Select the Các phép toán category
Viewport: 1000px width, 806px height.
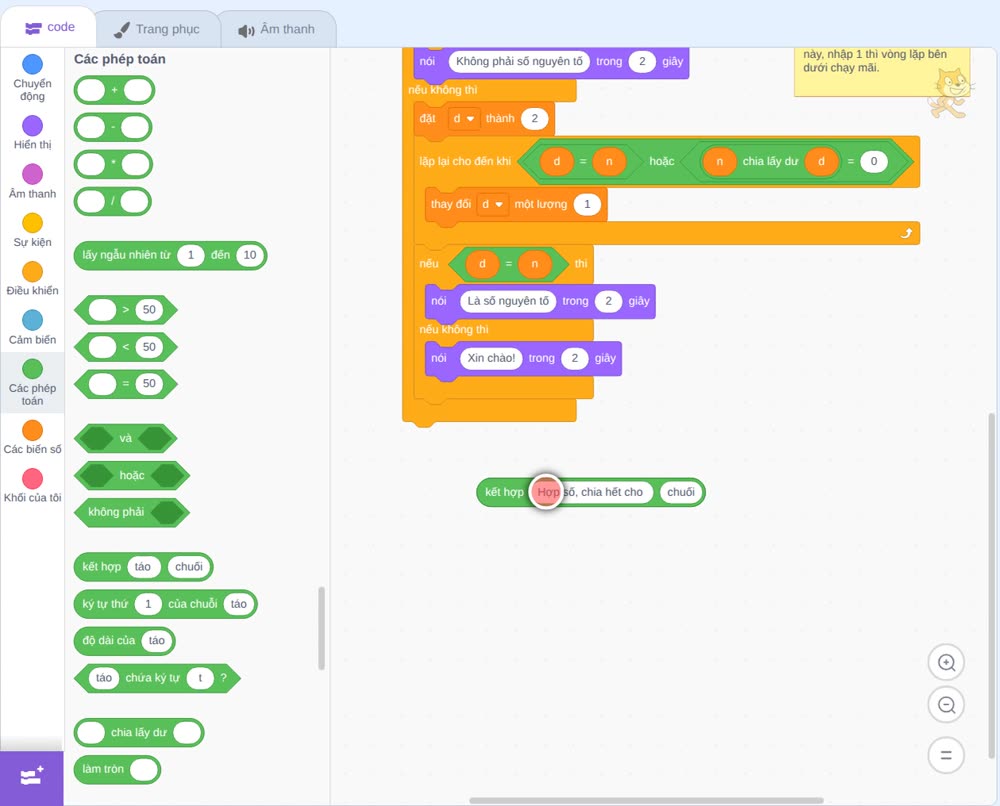coord(33,383)
